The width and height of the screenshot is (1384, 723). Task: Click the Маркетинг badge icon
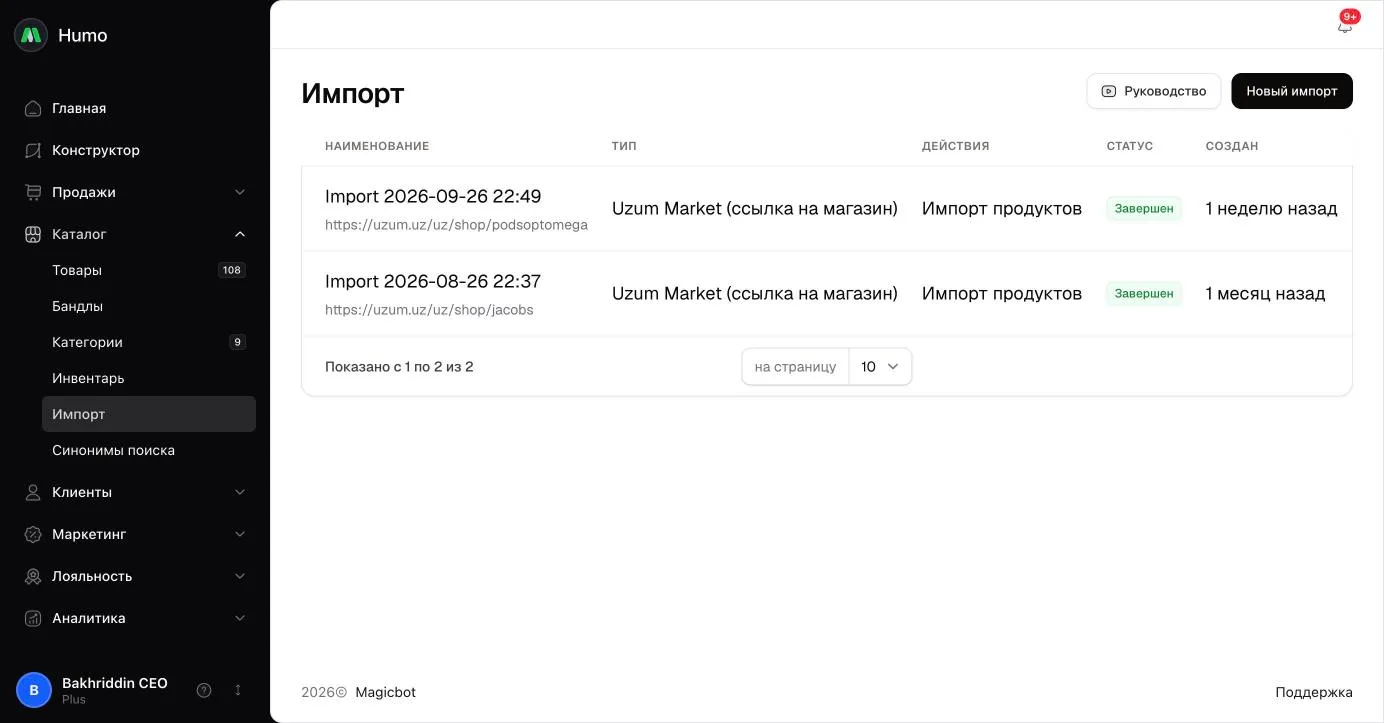[x=33, y=534]
